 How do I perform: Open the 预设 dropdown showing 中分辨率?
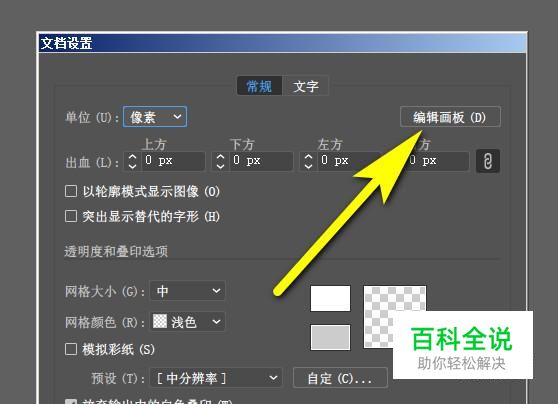coord(216,378)
